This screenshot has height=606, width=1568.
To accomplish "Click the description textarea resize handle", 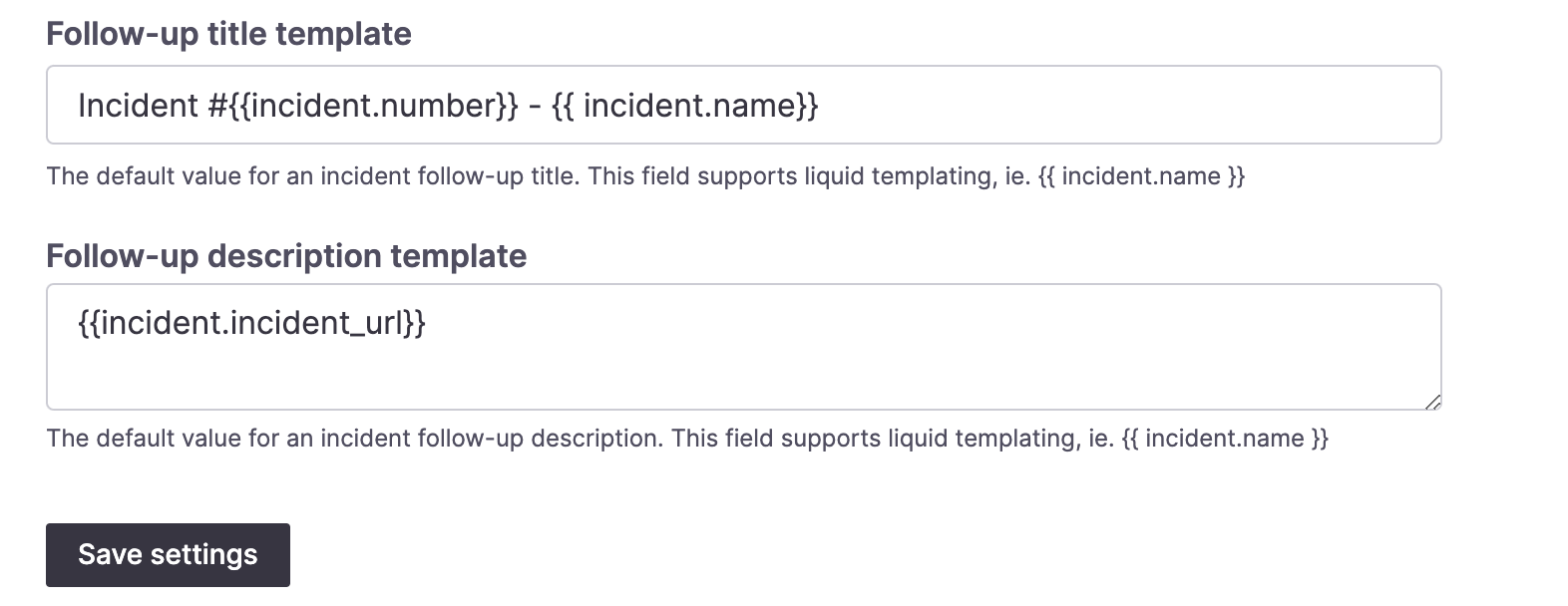I will 1432,402.
